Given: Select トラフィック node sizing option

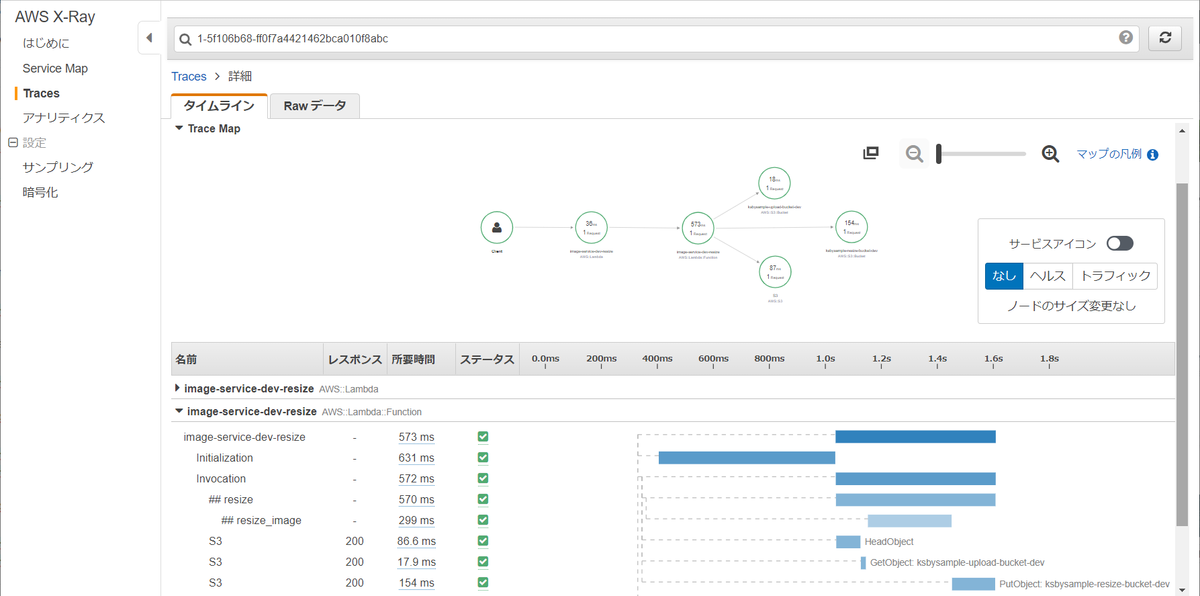Looking at the screenshot, I should (x=1115, y=277).
